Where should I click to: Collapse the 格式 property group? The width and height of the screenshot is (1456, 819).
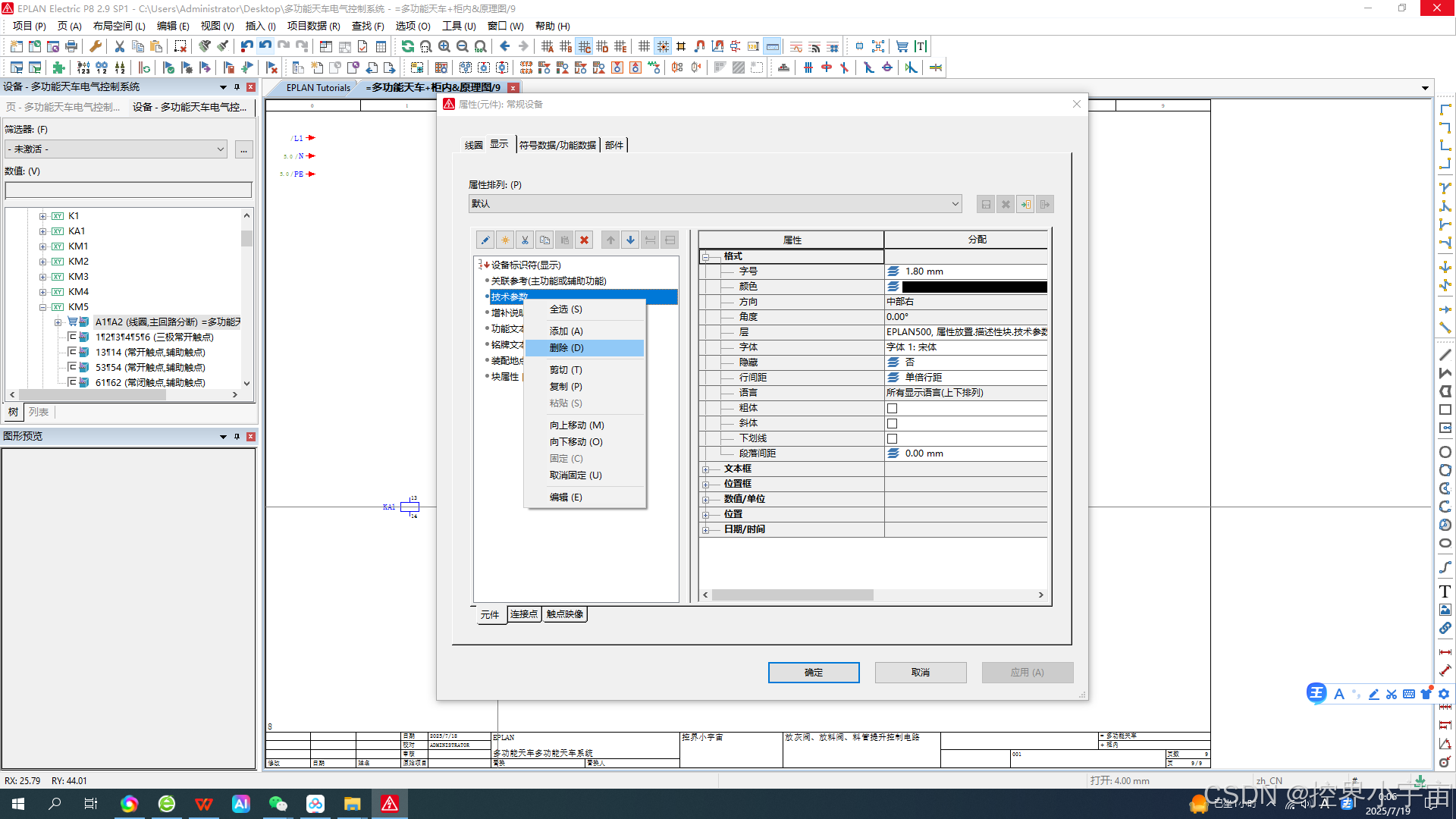pos(706,257)
